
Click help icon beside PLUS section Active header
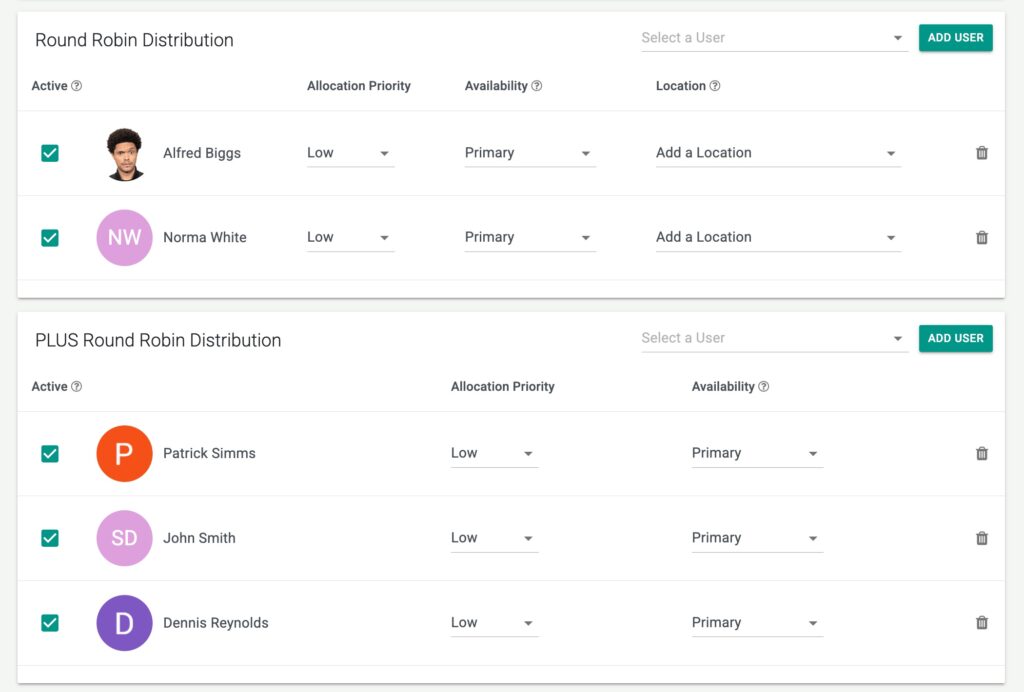coord(77,387)
